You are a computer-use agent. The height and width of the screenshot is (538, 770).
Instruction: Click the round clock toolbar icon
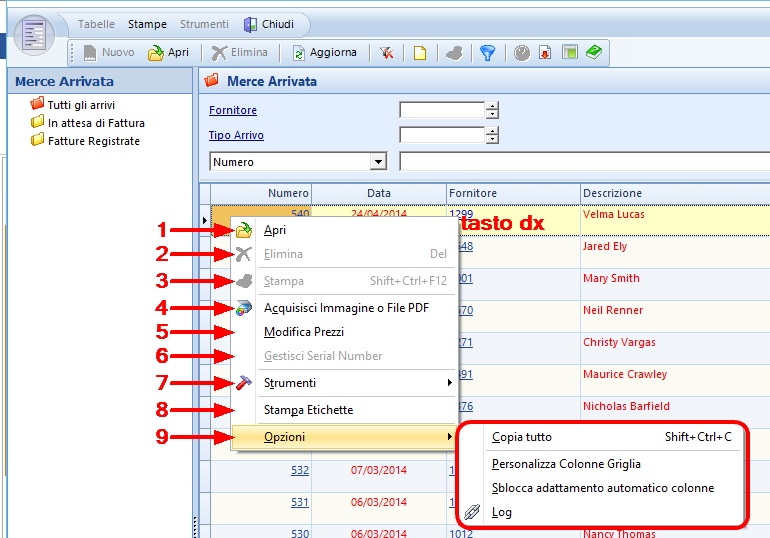coord(522,53)
